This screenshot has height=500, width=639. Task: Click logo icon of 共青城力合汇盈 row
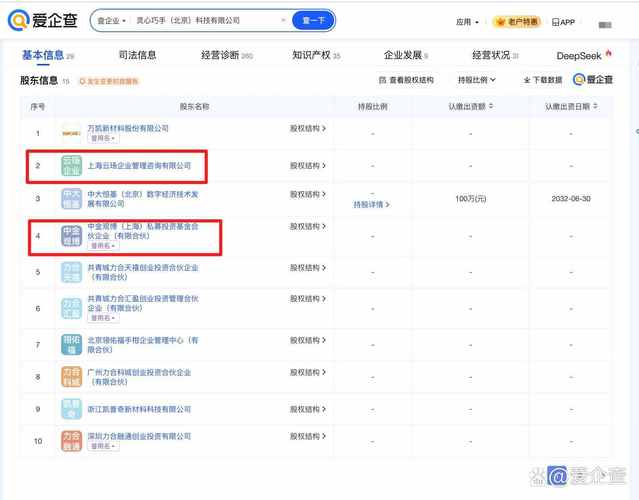tap(71, 308)
